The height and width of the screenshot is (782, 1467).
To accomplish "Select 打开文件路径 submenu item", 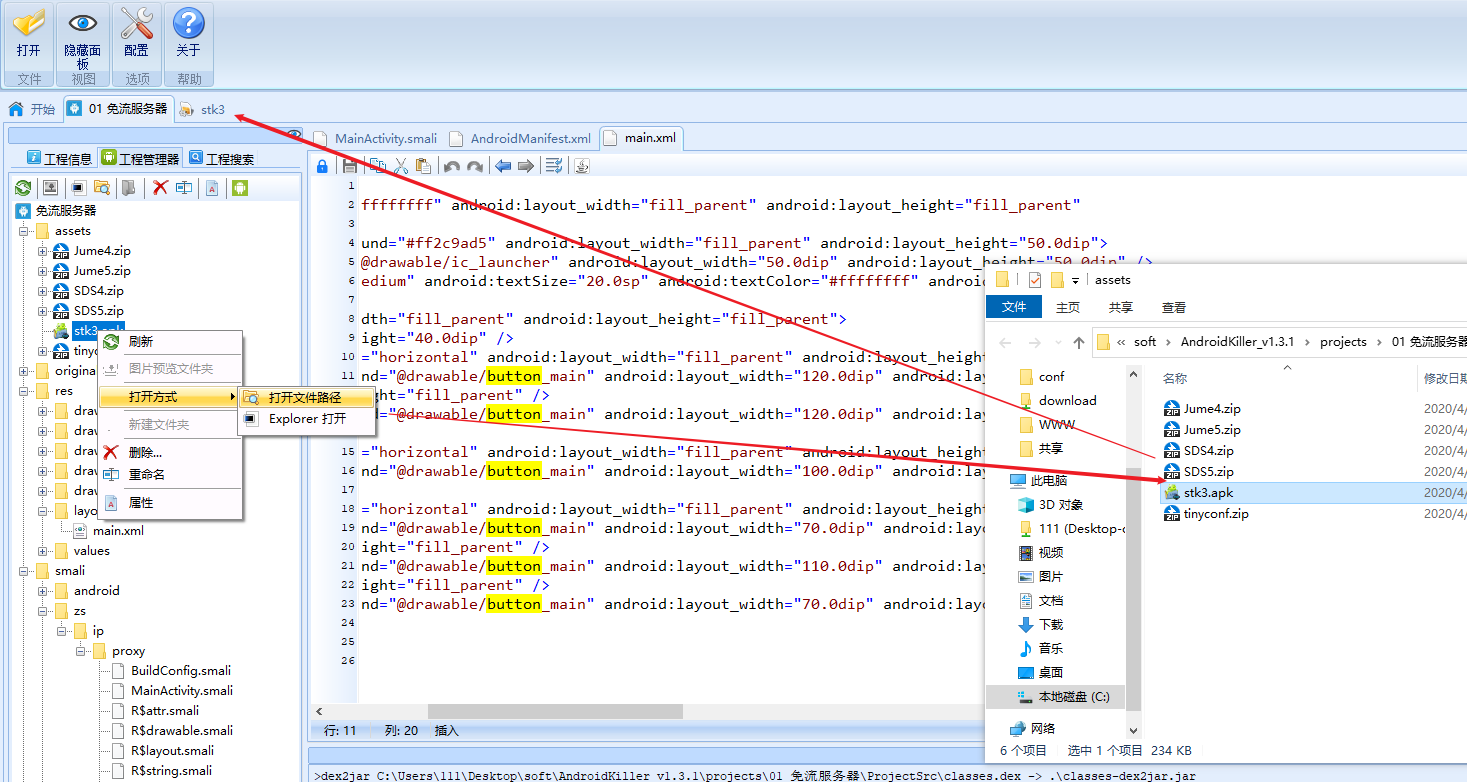I will 306,397.
